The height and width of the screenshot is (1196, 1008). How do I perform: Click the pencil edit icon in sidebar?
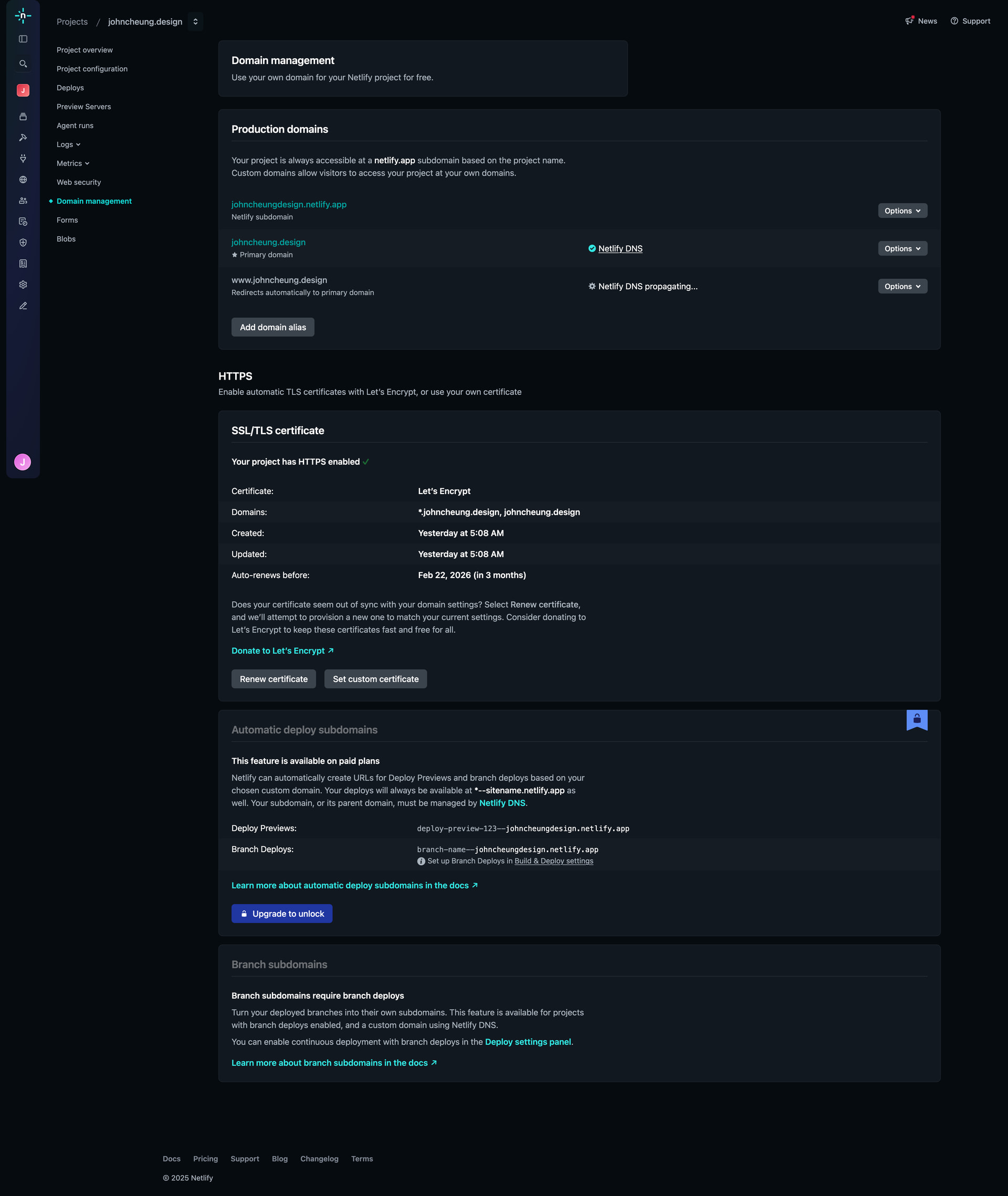coord(23,306)
